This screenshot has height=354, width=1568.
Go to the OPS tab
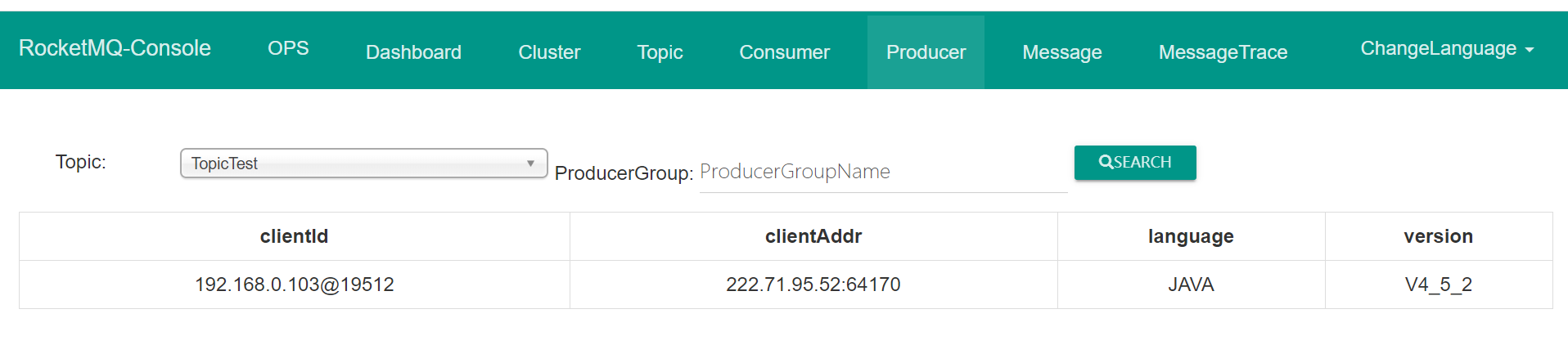(x=288, y=48)
